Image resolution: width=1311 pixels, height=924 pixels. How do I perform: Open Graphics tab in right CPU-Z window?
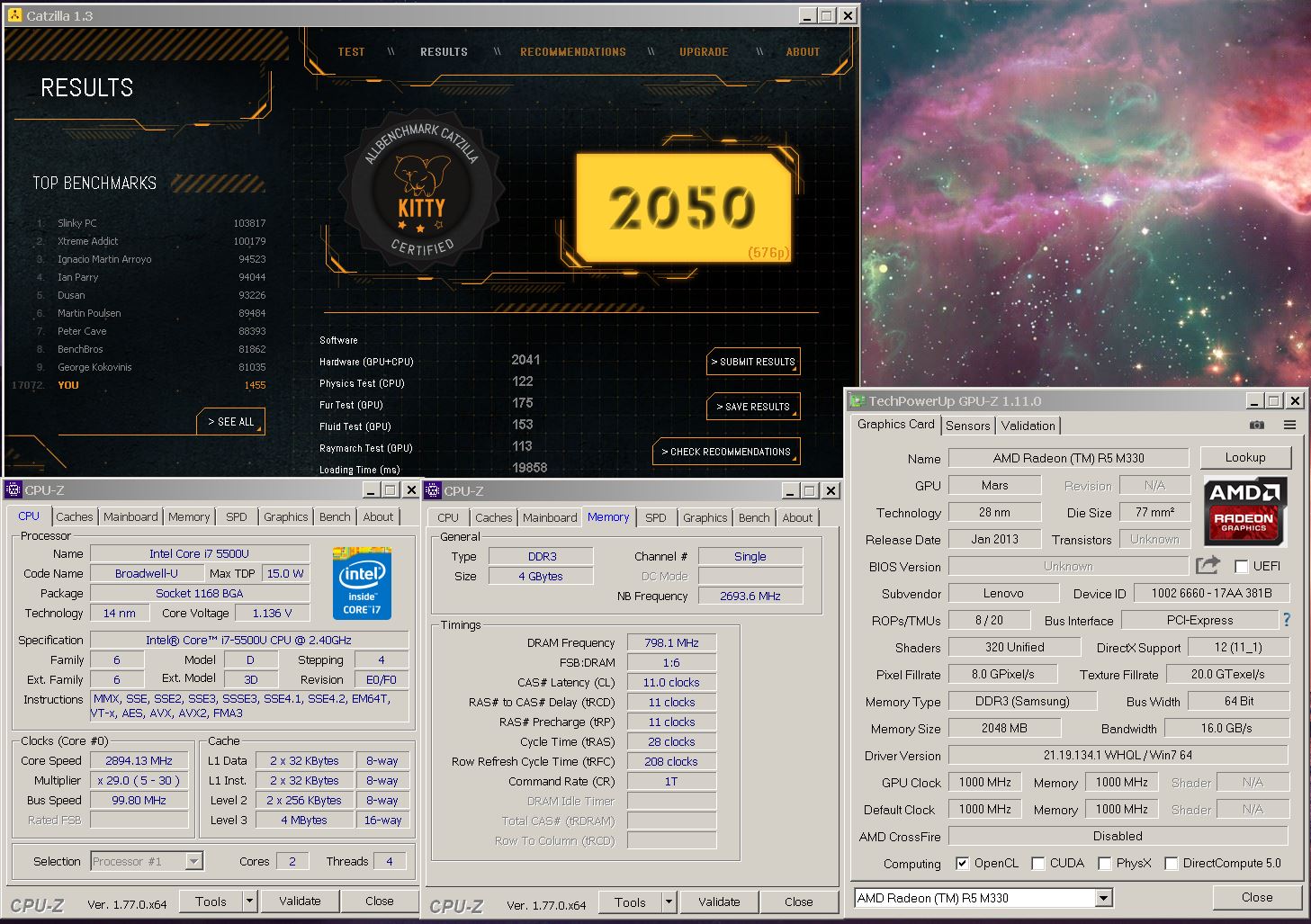click(705, 517)
